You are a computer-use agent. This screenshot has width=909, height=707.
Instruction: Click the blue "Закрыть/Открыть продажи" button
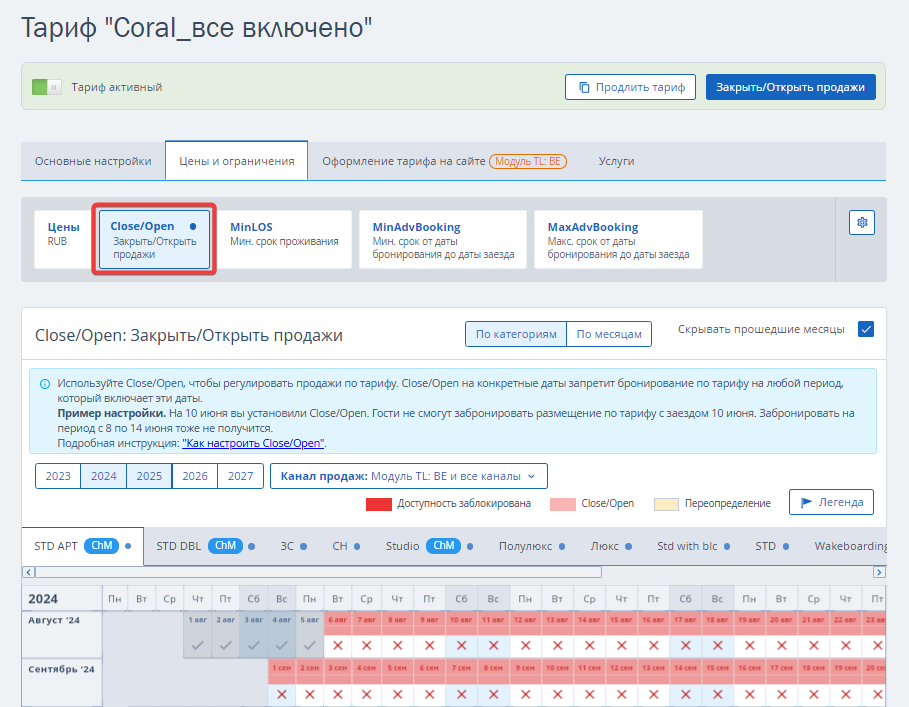point(790,87)
